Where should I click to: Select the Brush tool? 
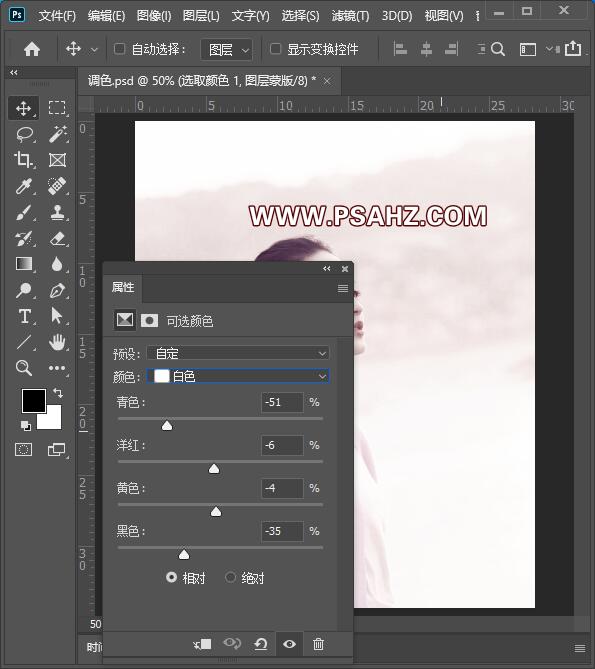pyautogui.click(x=23, y=212)
